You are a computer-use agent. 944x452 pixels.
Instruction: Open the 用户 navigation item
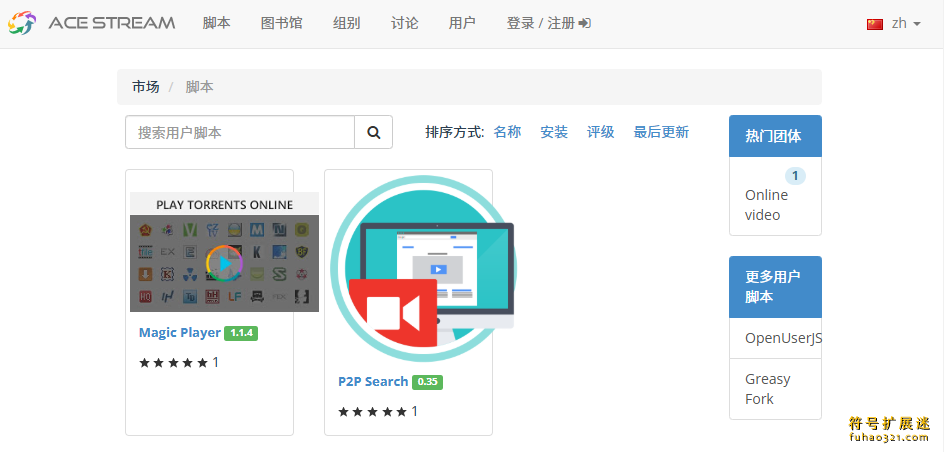tap(462, 23)
